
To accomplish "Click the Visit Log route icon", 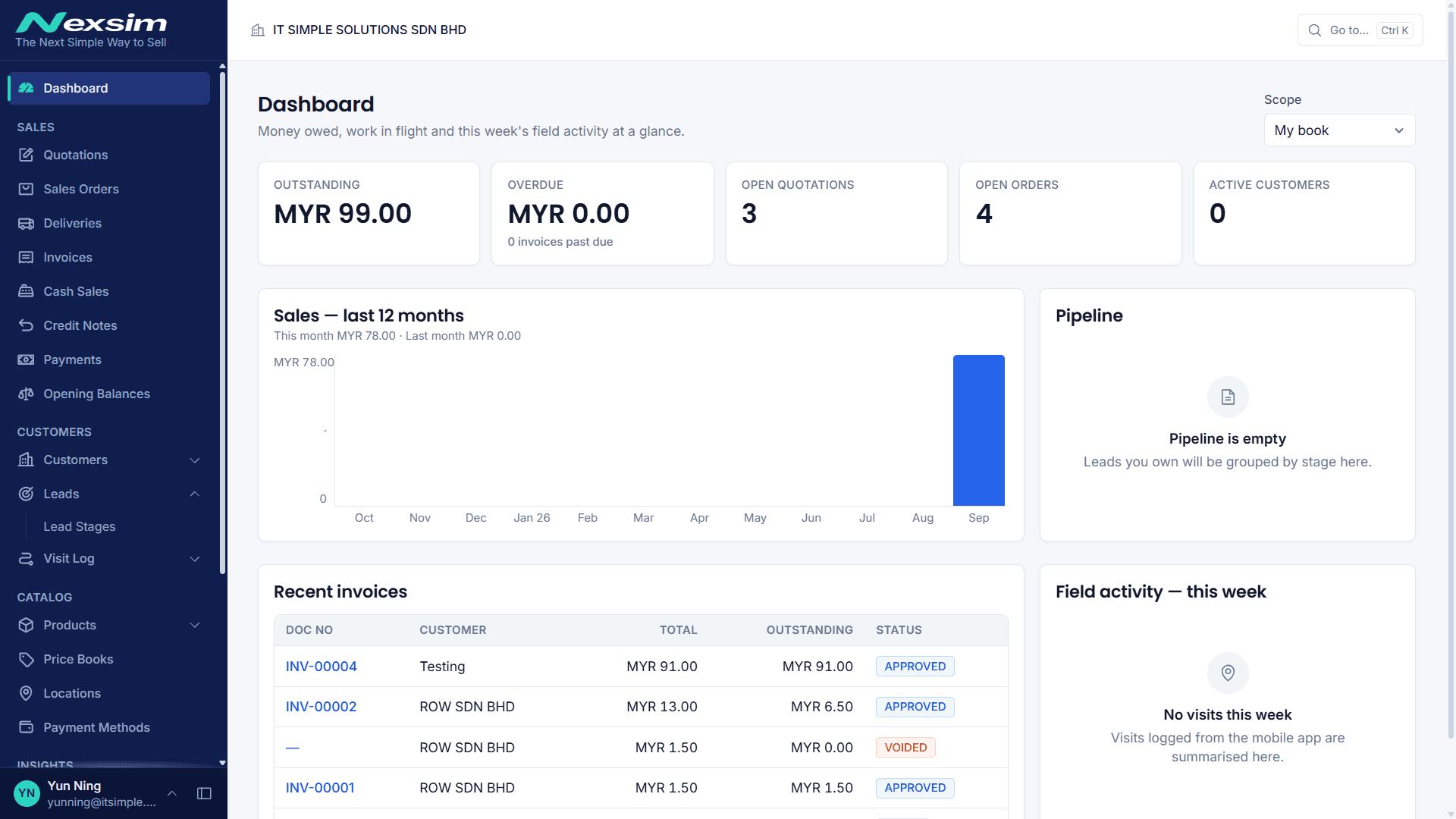I will point(26,558).
